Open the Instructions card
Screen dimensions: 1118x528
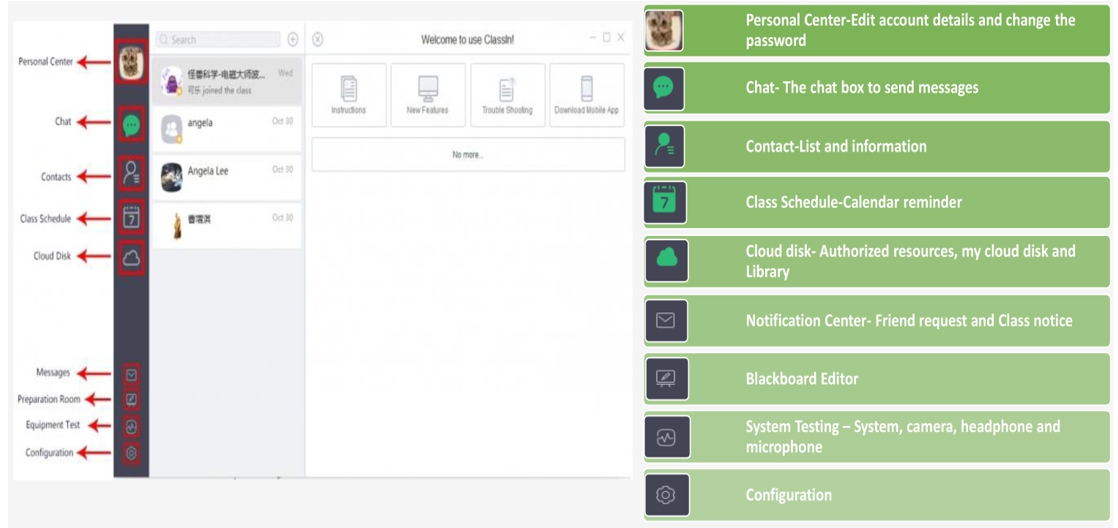pyautogui.click(x=349, y=95)
